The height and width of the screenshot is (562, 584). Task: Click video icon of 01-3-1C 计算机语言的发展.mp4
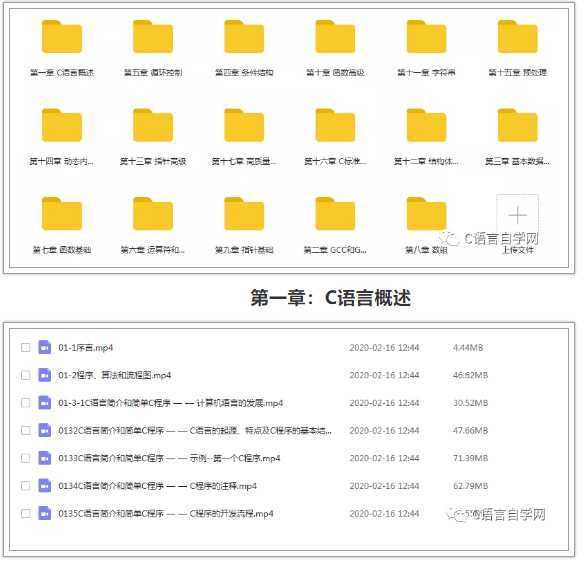coord(45,403)
